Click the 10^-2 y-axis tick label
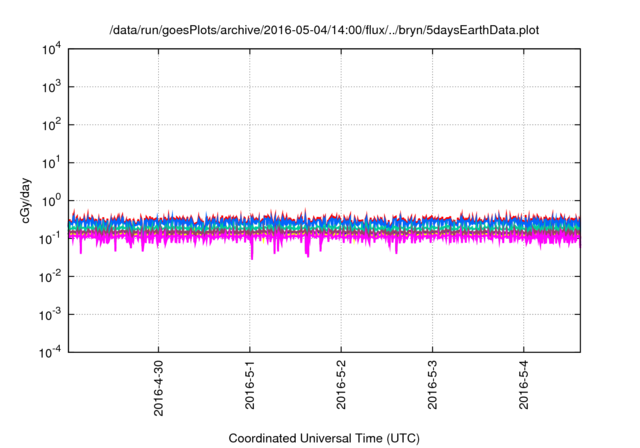640x448 pixels. pyautogui.click(x=51, y=277)
